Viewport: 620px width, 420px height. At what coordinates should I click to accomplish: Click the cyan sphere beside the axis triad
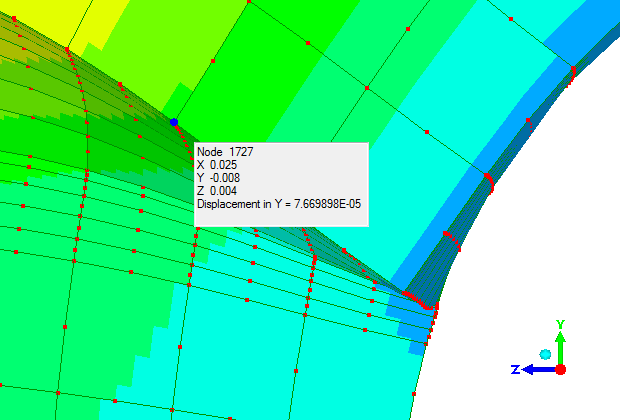tap(545, 354)
